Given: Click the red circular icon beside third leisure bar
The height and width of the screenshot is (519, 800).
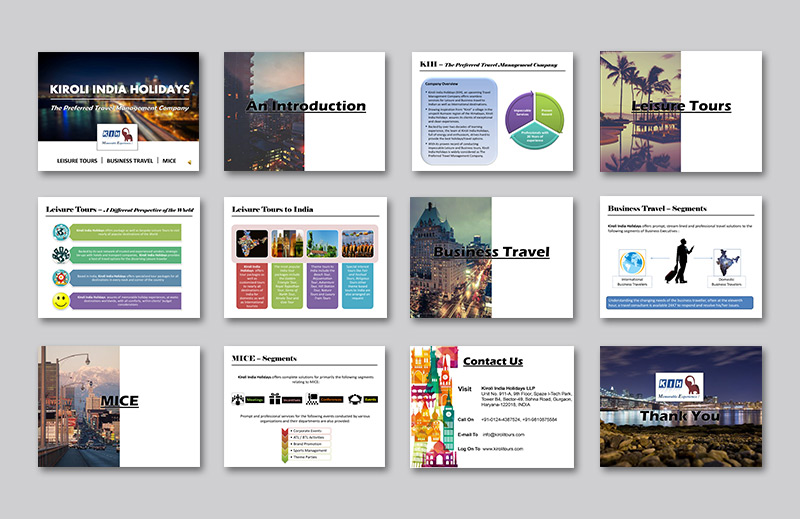Looking at the screenshot, I should [x=61, y=278].
